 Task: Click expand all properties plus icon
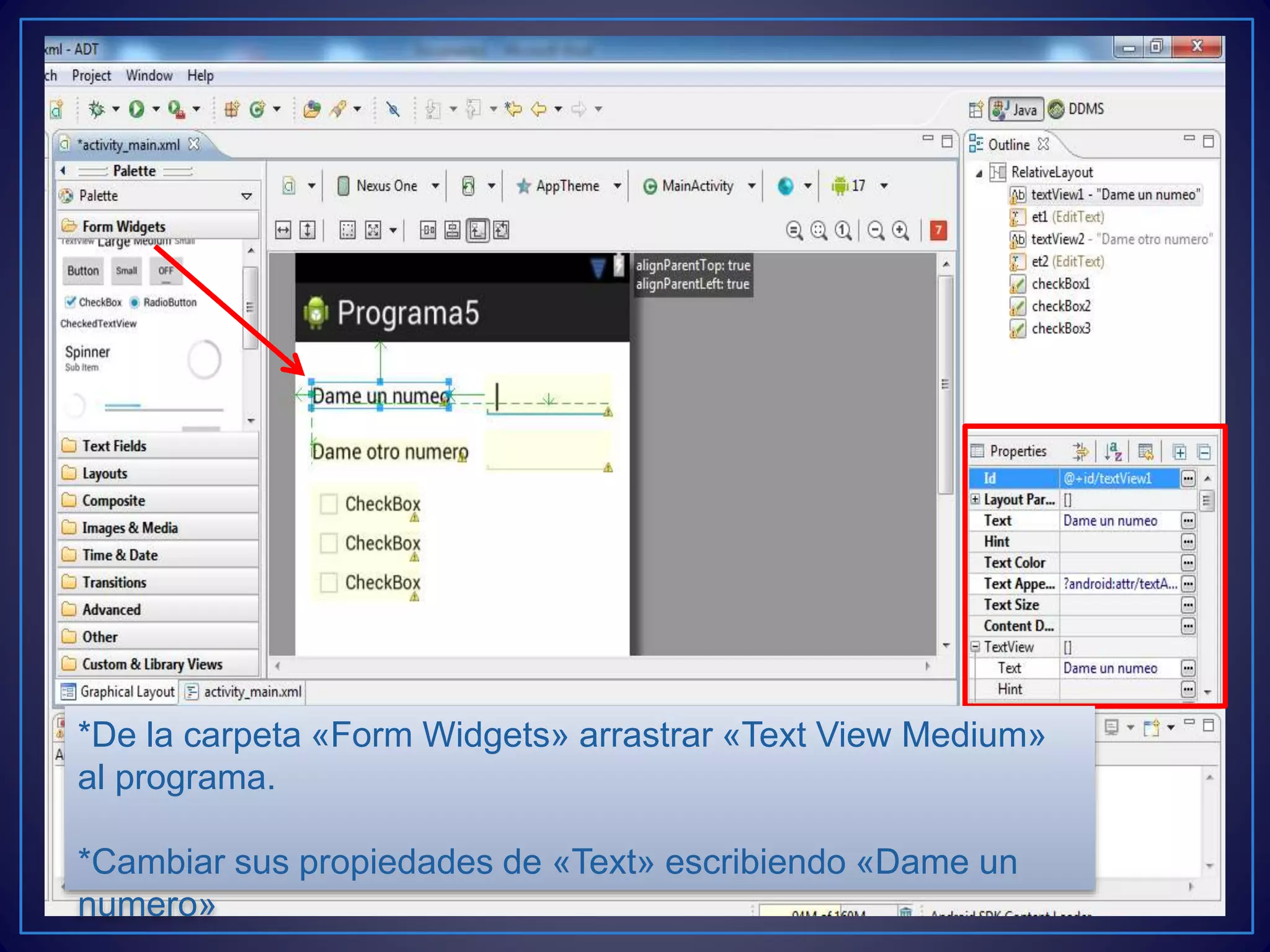(1179, 452)
